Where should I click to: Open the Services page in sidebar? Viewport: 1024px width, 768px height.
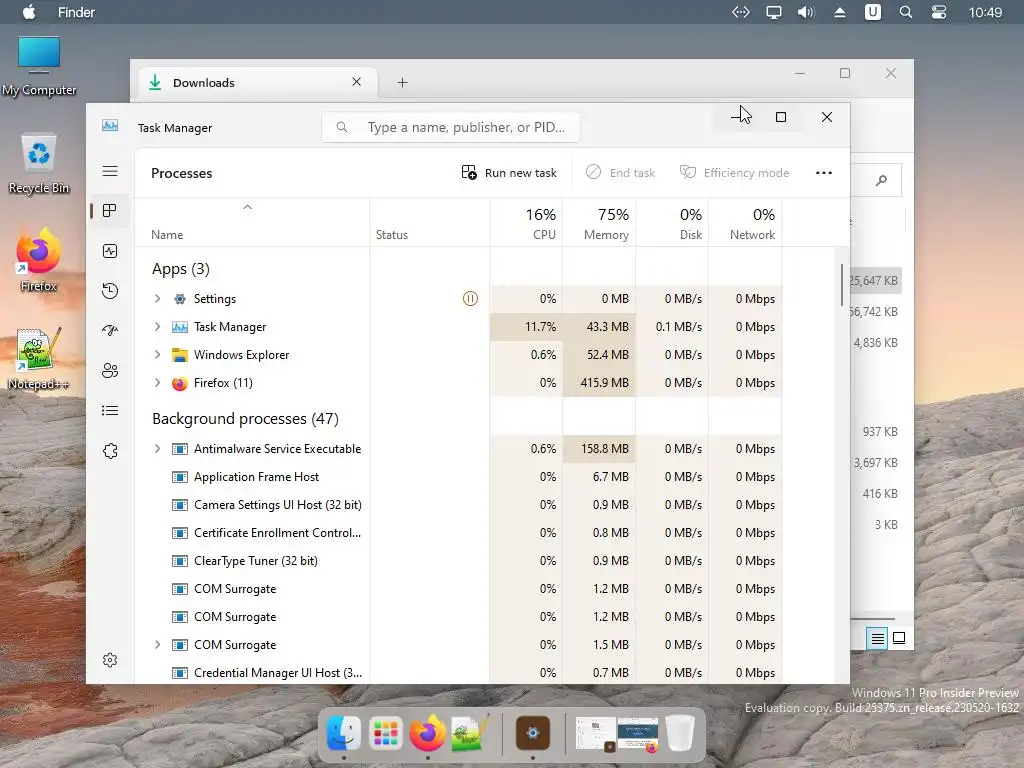[x=110, y=451]
